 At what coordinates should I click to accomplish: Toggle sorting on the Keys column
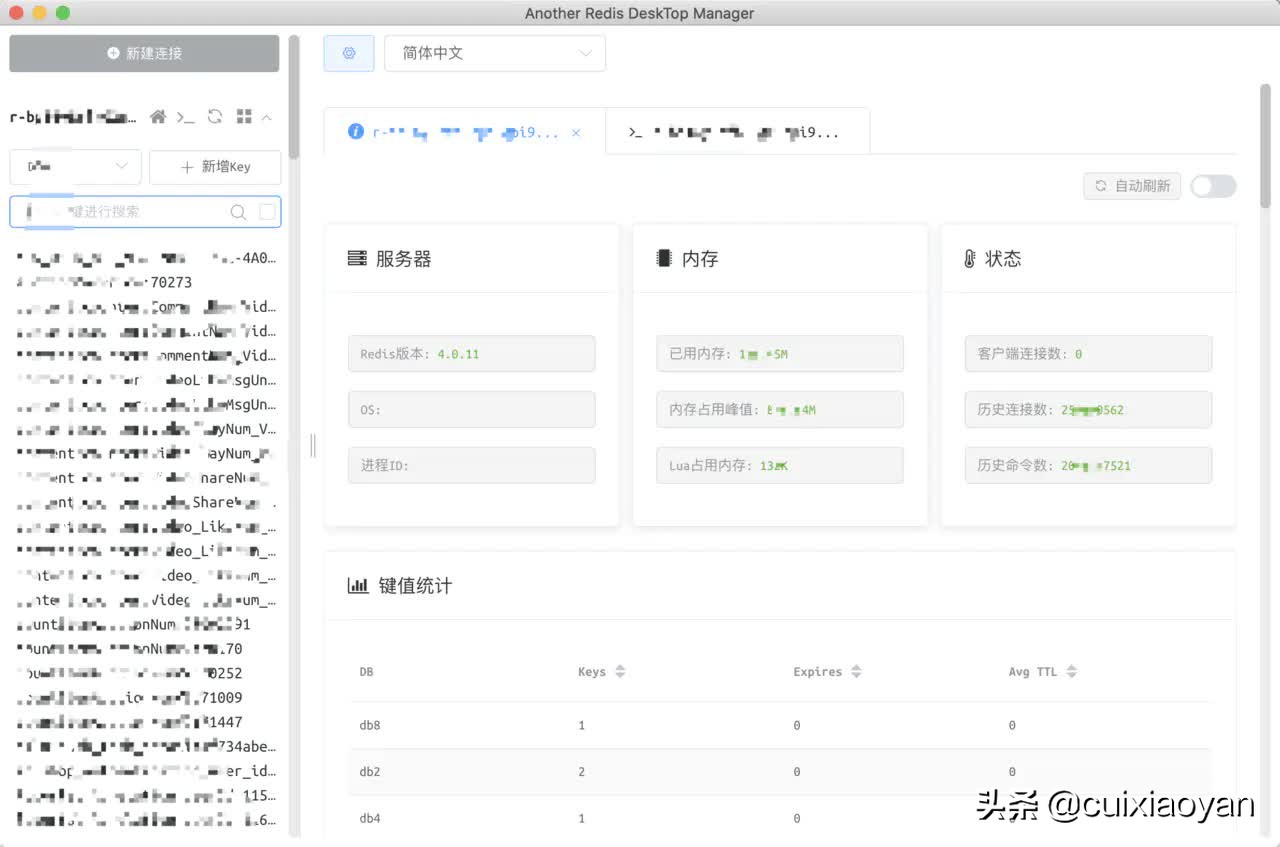coord(621,671)
